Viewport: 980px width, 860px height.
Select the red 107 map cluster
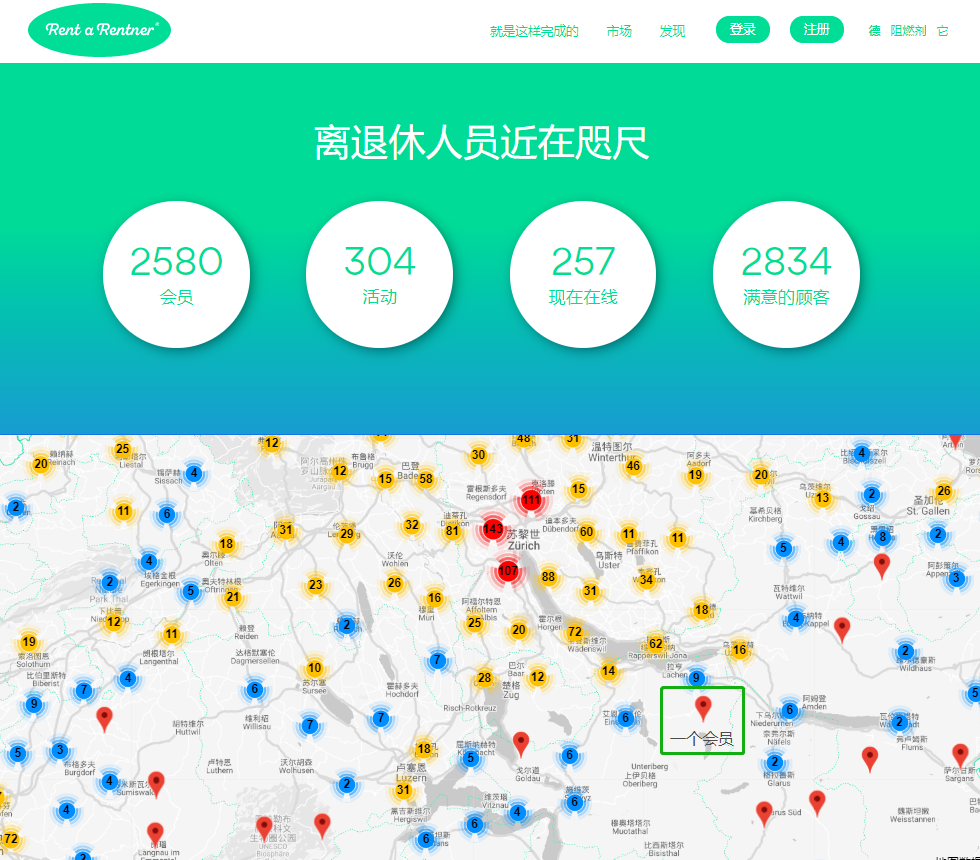[x=508, y=571]
